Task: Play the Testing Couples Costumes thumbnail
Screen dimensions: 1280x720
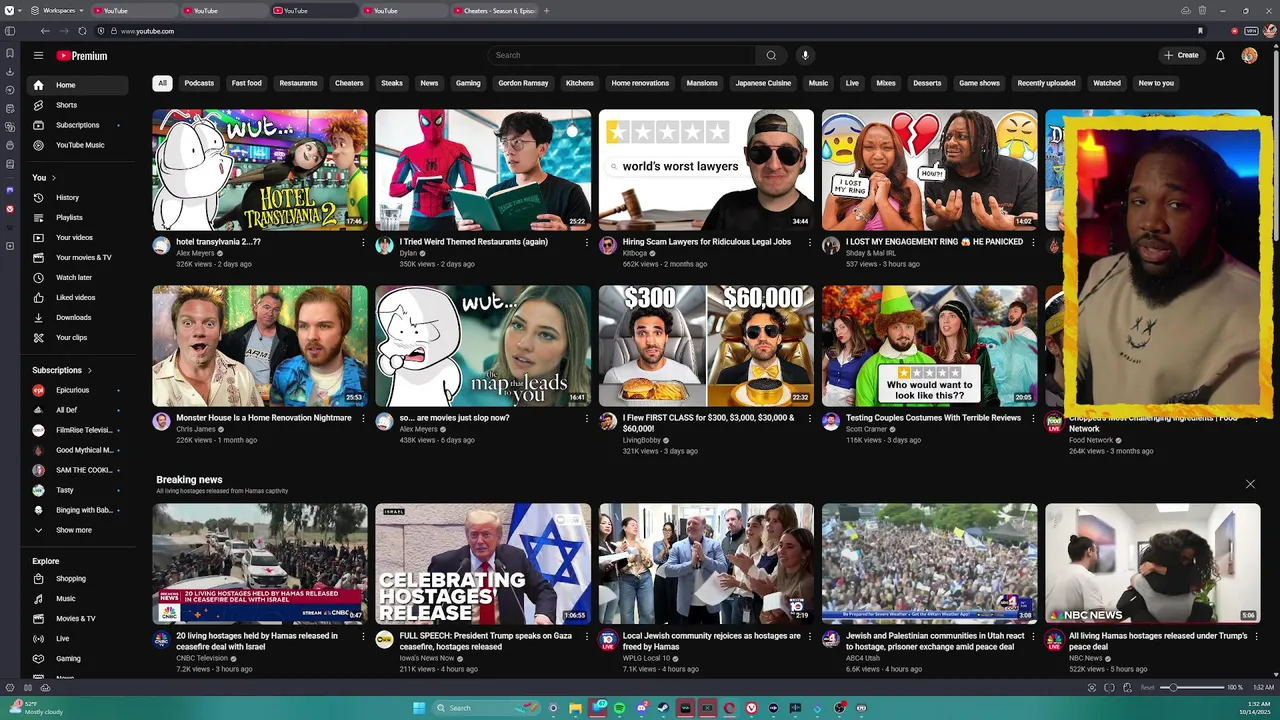Action: click(929, 346)
